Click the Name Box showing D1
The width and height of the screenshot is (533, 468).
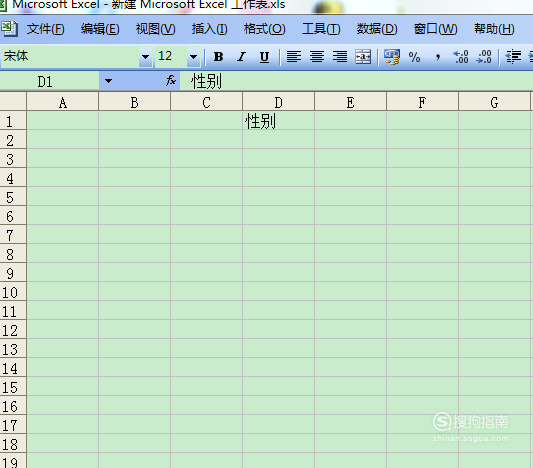[50, 81]
